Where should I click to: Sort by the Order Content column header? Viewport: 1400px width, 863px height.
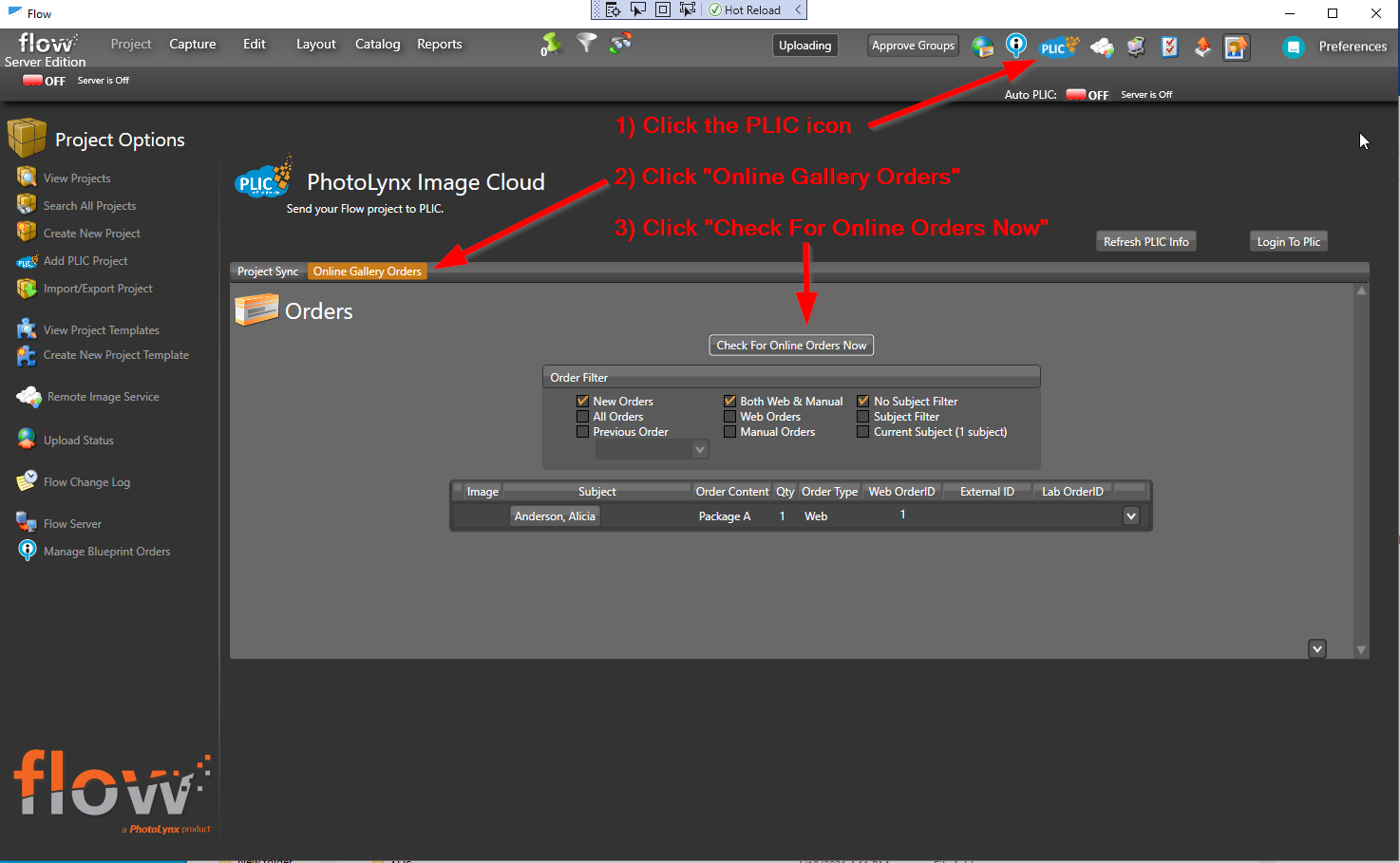point(732,492)
